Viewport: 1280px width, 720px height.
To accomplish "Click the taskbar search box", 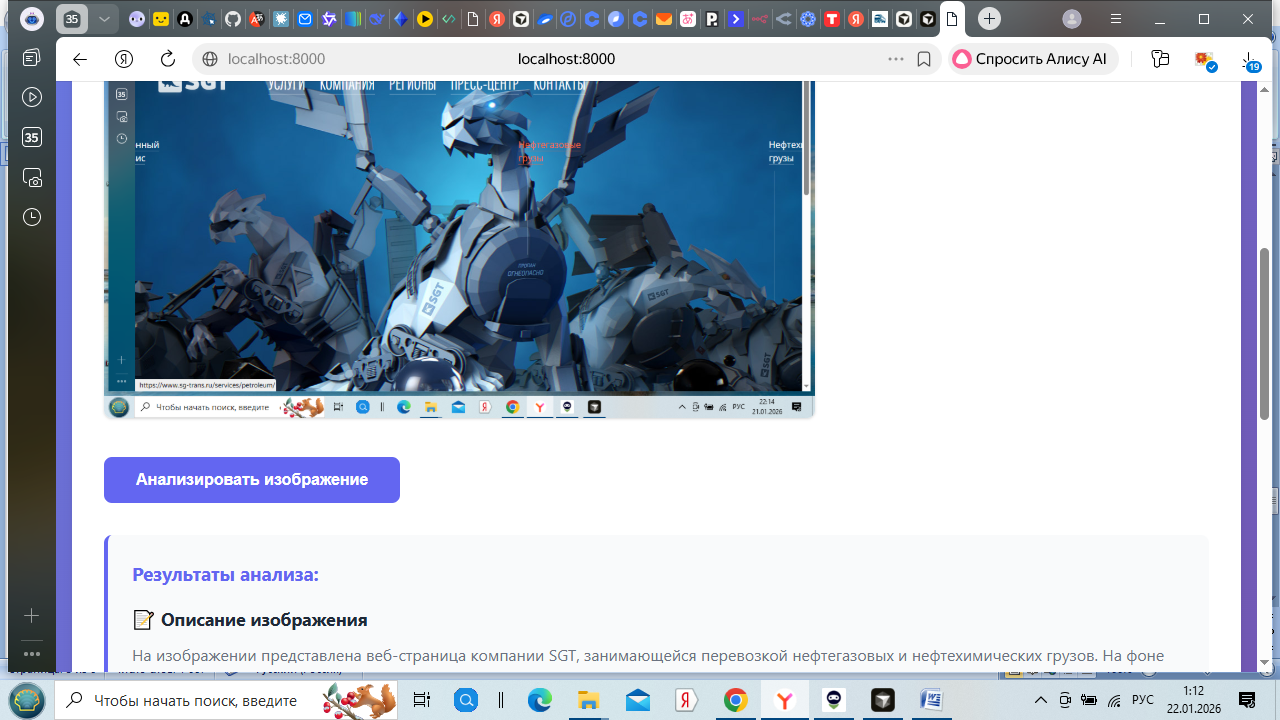I will pyautogui.click(x=226, y=700).
